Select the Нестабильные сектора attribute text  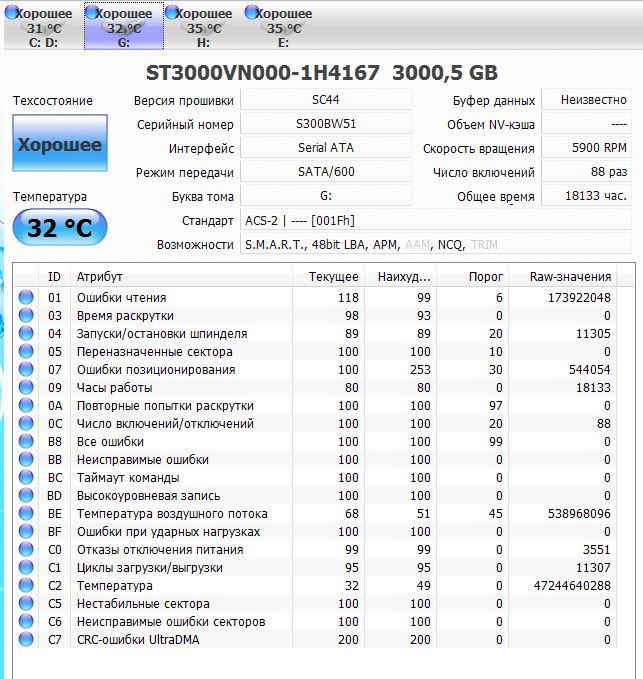tap(143, 604)
